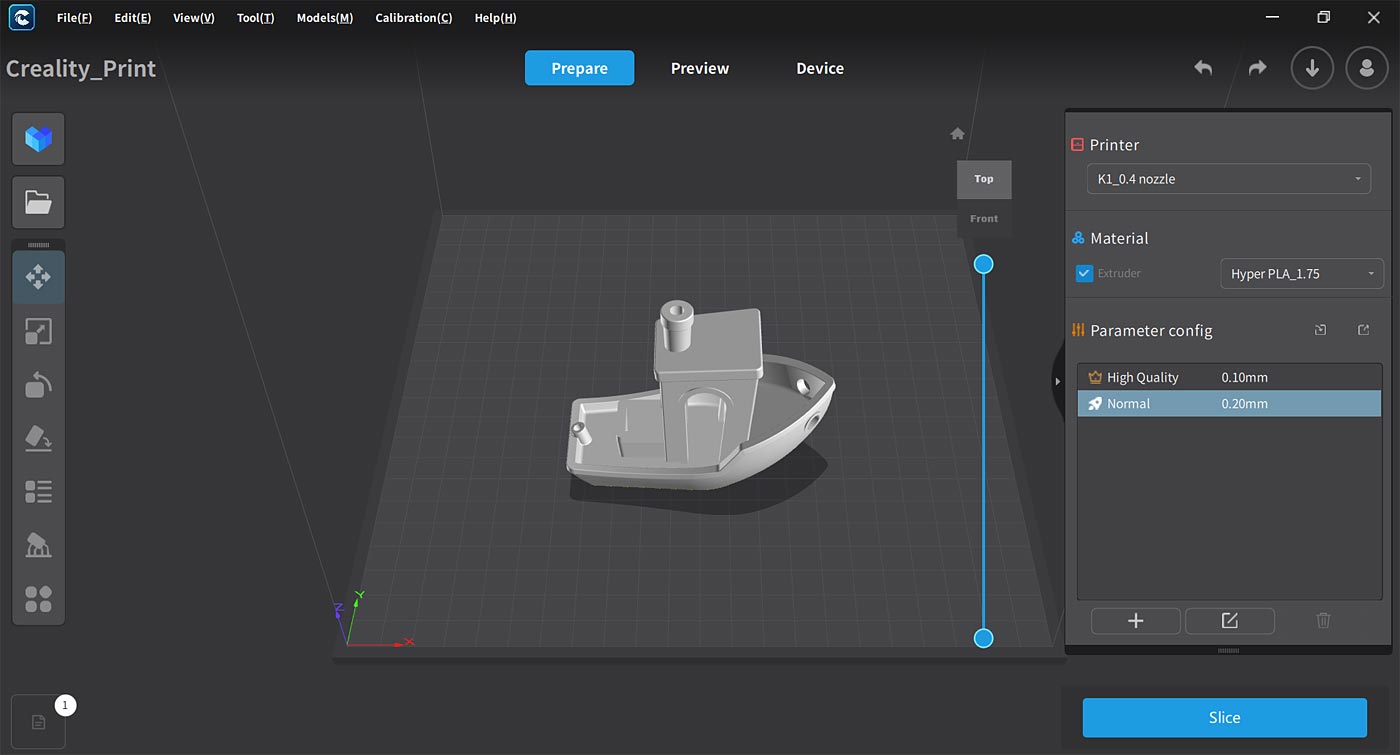
Task: Open the K1_0.4 nozzle printer dropdown
Action: [1228, 178]
